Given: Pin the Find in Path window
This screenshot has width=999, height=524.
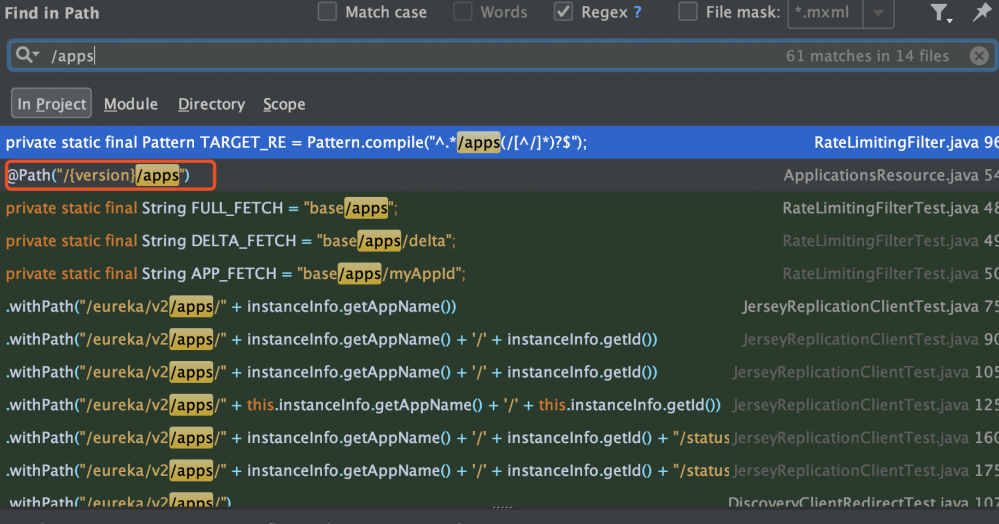Looking at the screenshot, I should click(982, 13).
